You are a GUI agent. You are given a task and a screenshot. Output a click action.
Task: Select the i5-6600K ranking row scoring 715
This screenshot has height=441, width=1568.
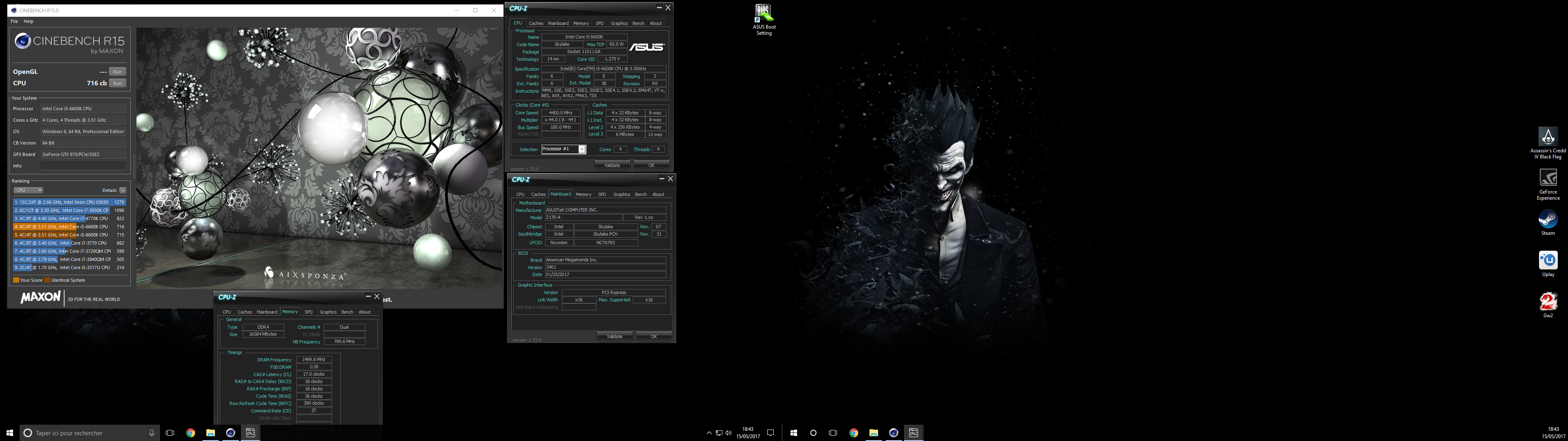pos(69,234)
